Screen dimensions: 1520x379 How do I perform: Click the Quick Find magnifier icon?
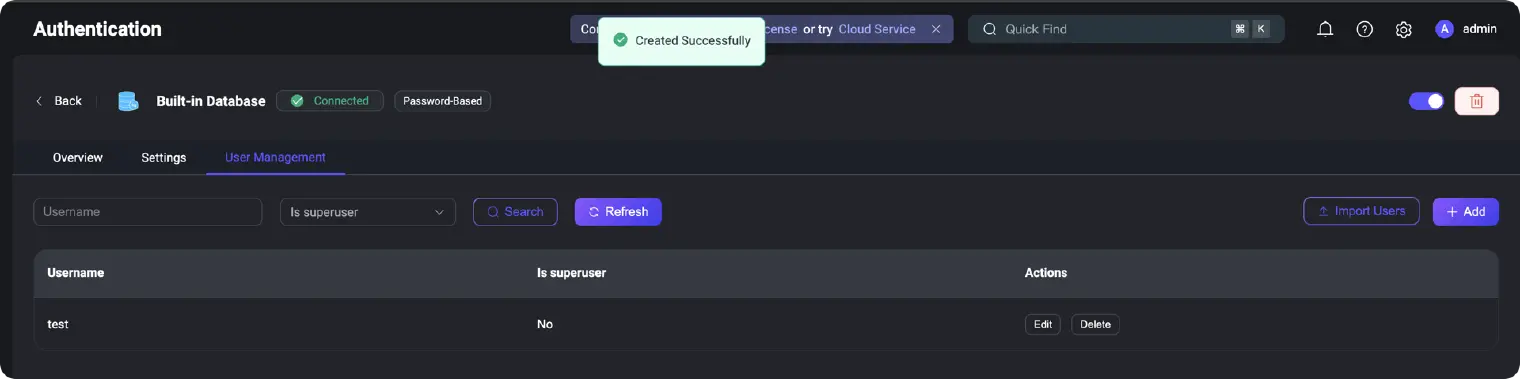[990, 29]
